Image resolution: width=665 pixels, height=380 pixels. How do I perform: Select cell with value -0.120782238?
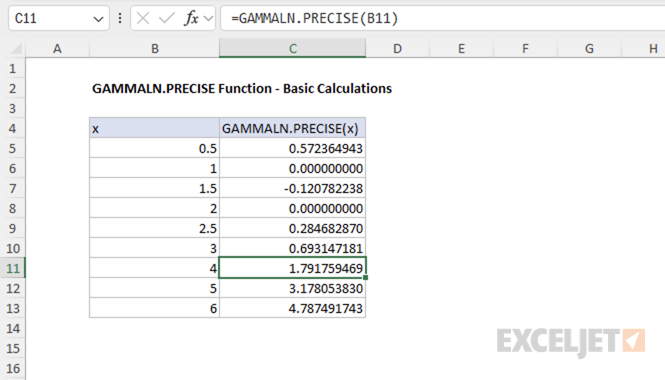pyautogui.click(x=292, y=188)
